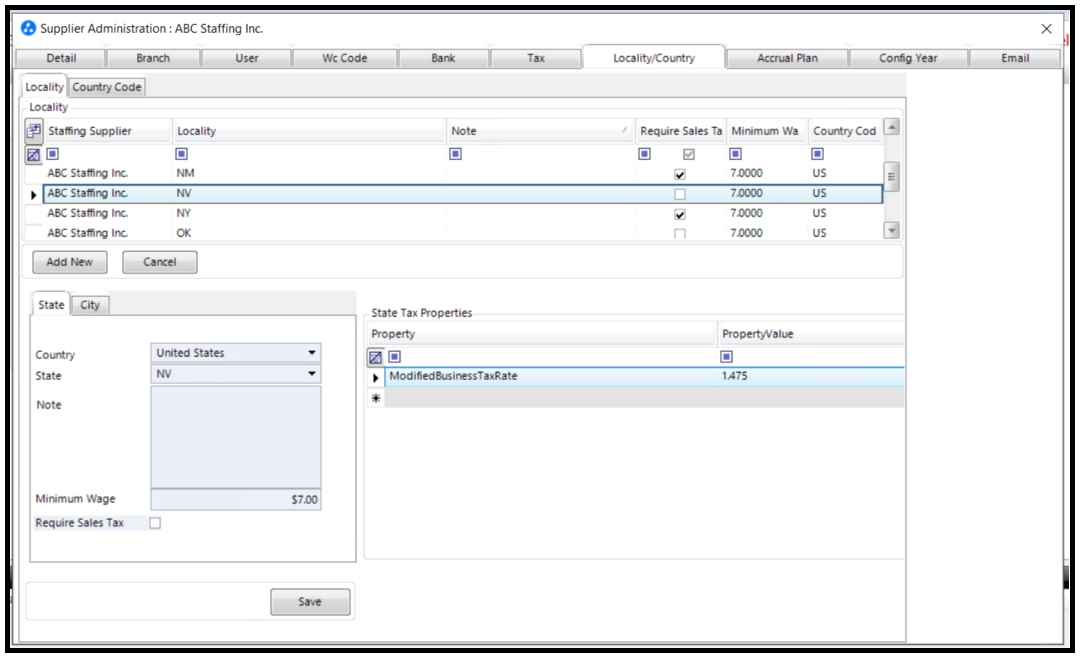Open the Accrual Plan tab
Viewport: 1080px width, 660px height.
[787, 58]
